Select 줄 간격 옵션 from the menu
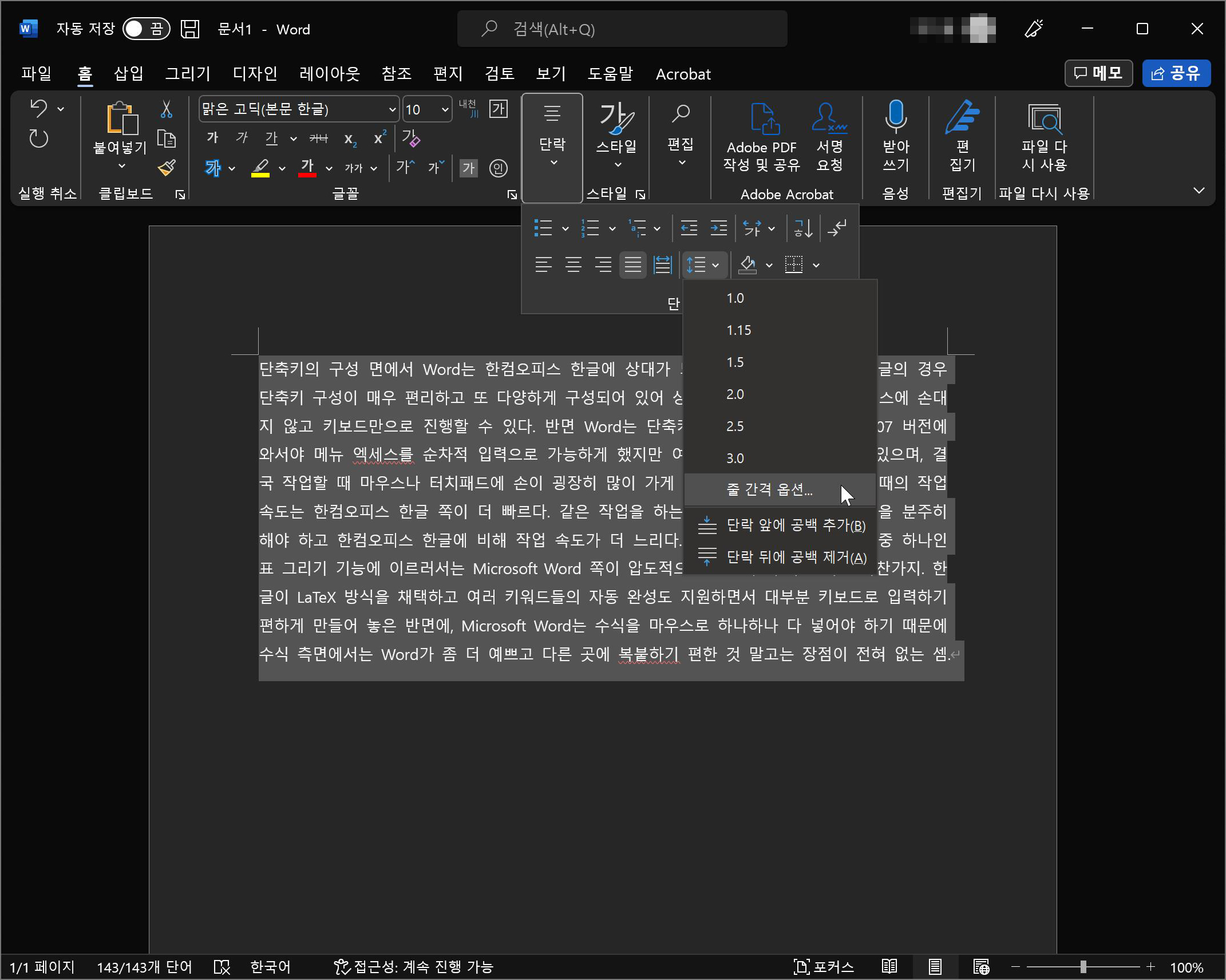 click(x=769, y=489)
